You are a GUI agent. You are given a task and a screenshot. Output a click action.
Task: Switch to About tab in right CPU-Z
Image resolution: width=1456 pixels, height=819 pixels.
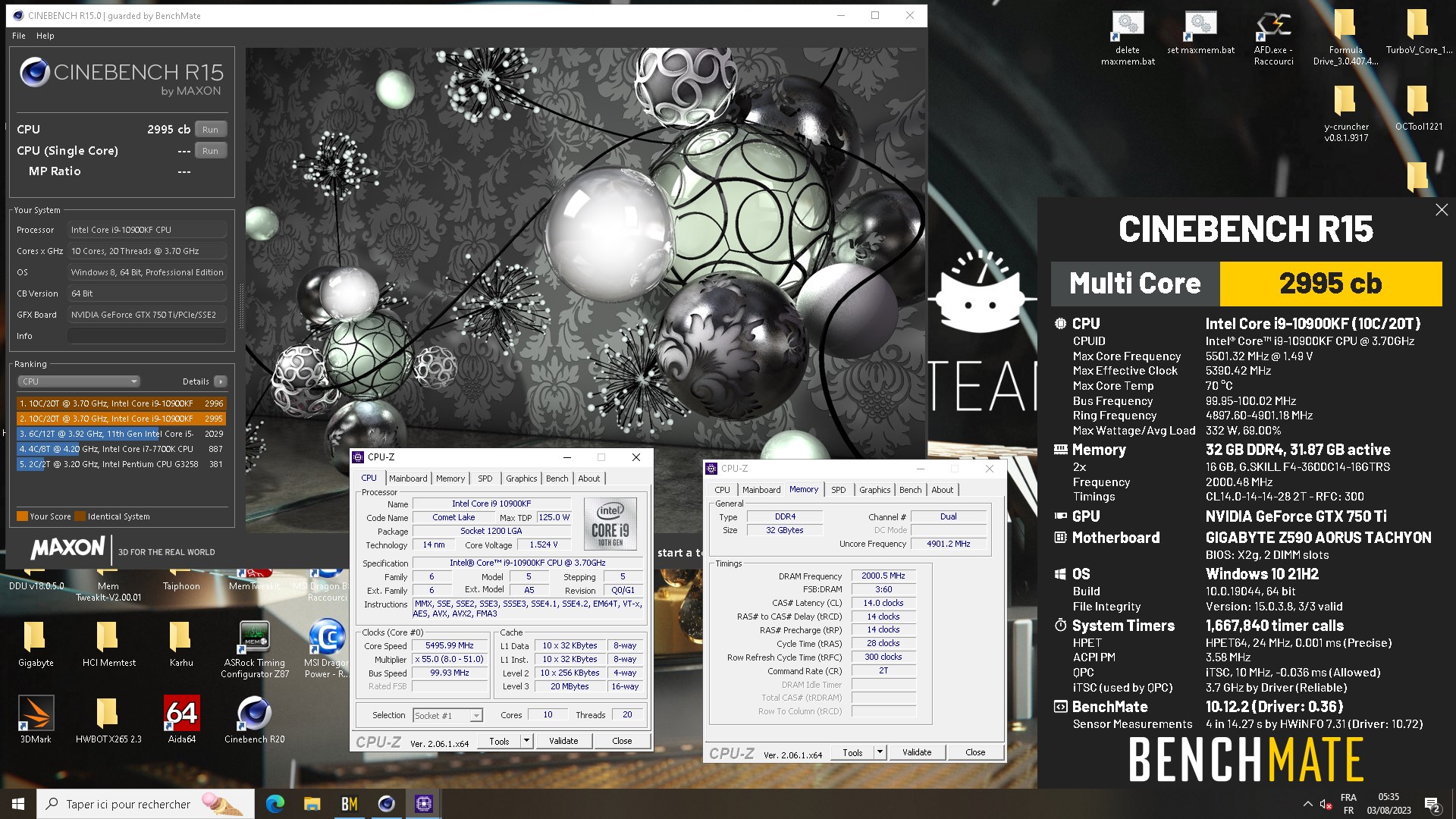[x=943, y=490]
